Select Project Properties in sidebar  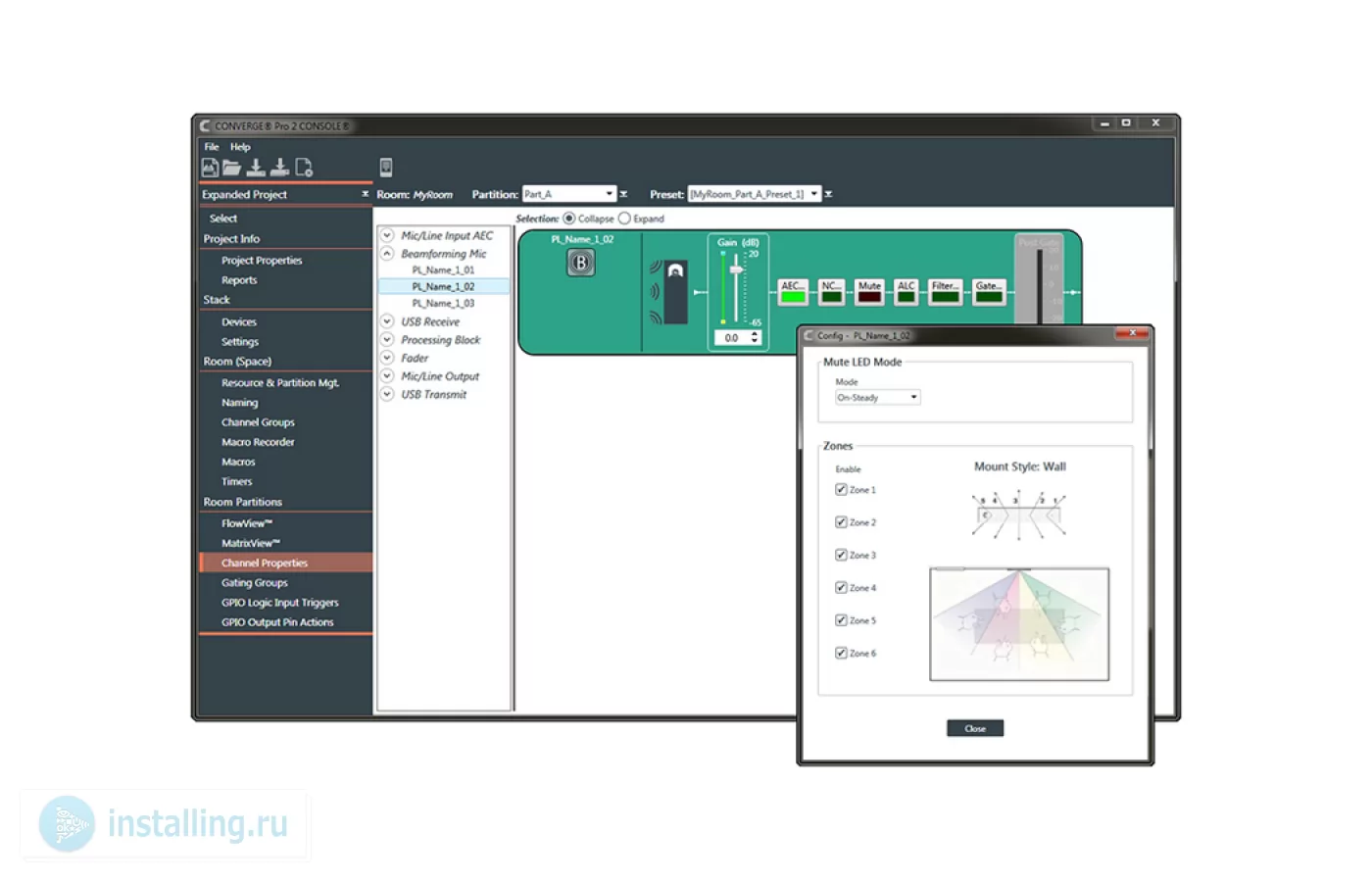pos(262,261)
